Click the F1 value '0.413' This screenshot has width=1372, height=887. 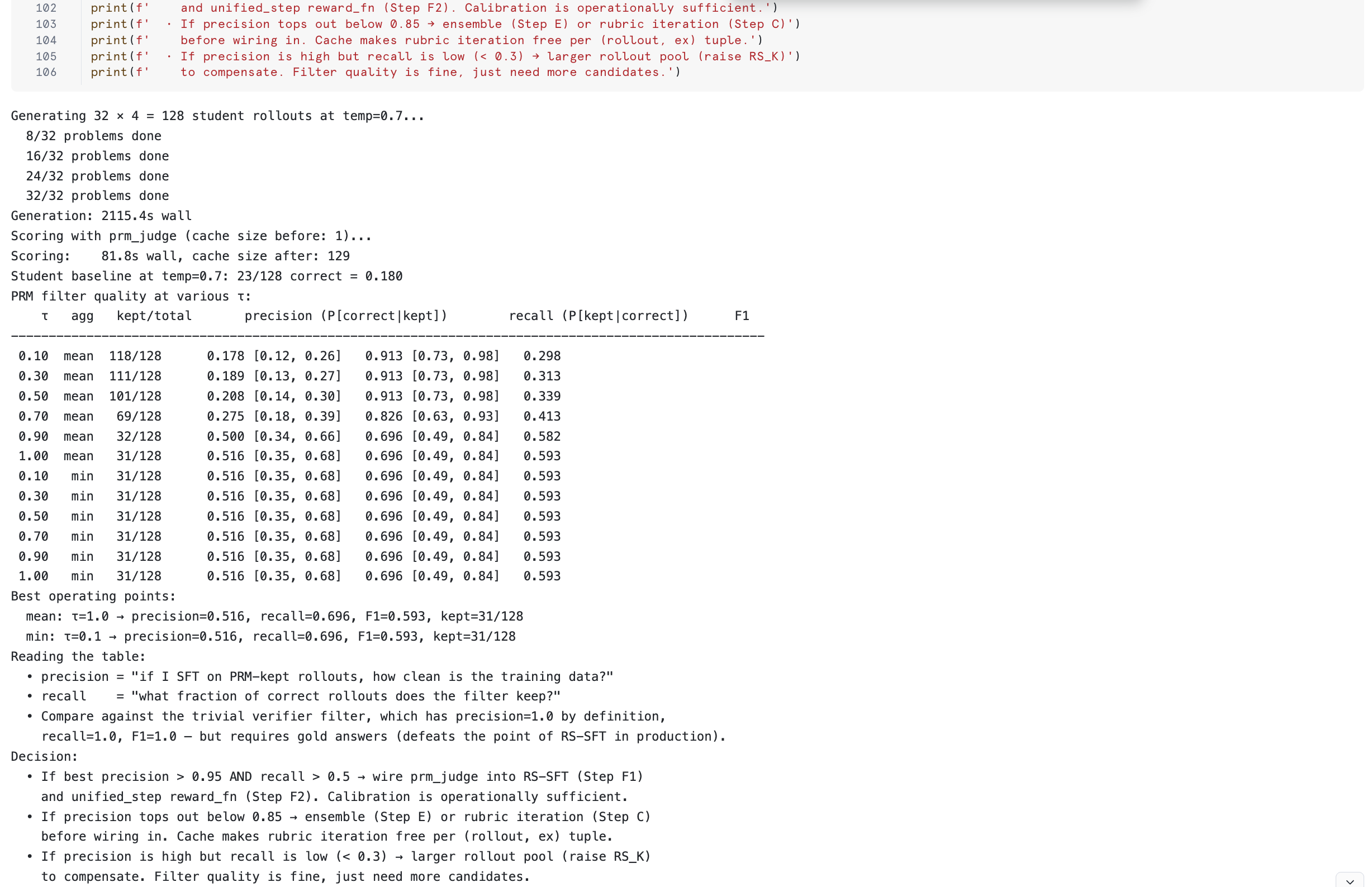coord(542,417)
